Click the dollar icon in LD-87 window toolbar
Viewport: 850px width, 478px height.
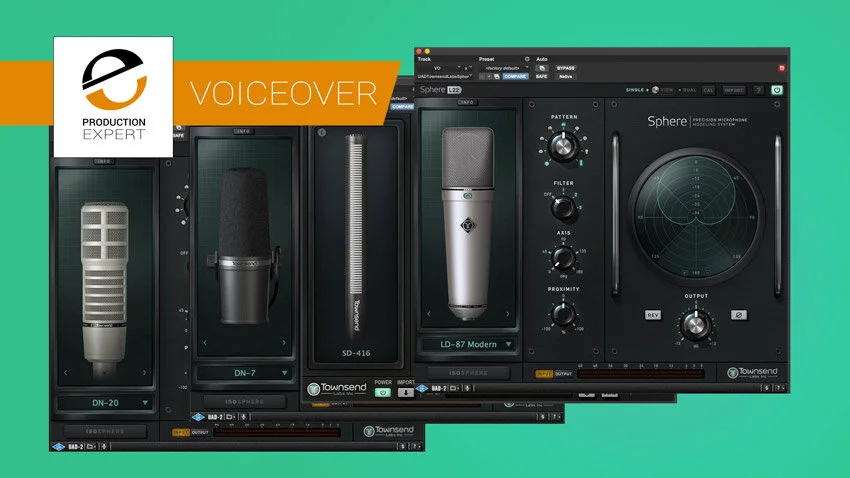(767, 388)
